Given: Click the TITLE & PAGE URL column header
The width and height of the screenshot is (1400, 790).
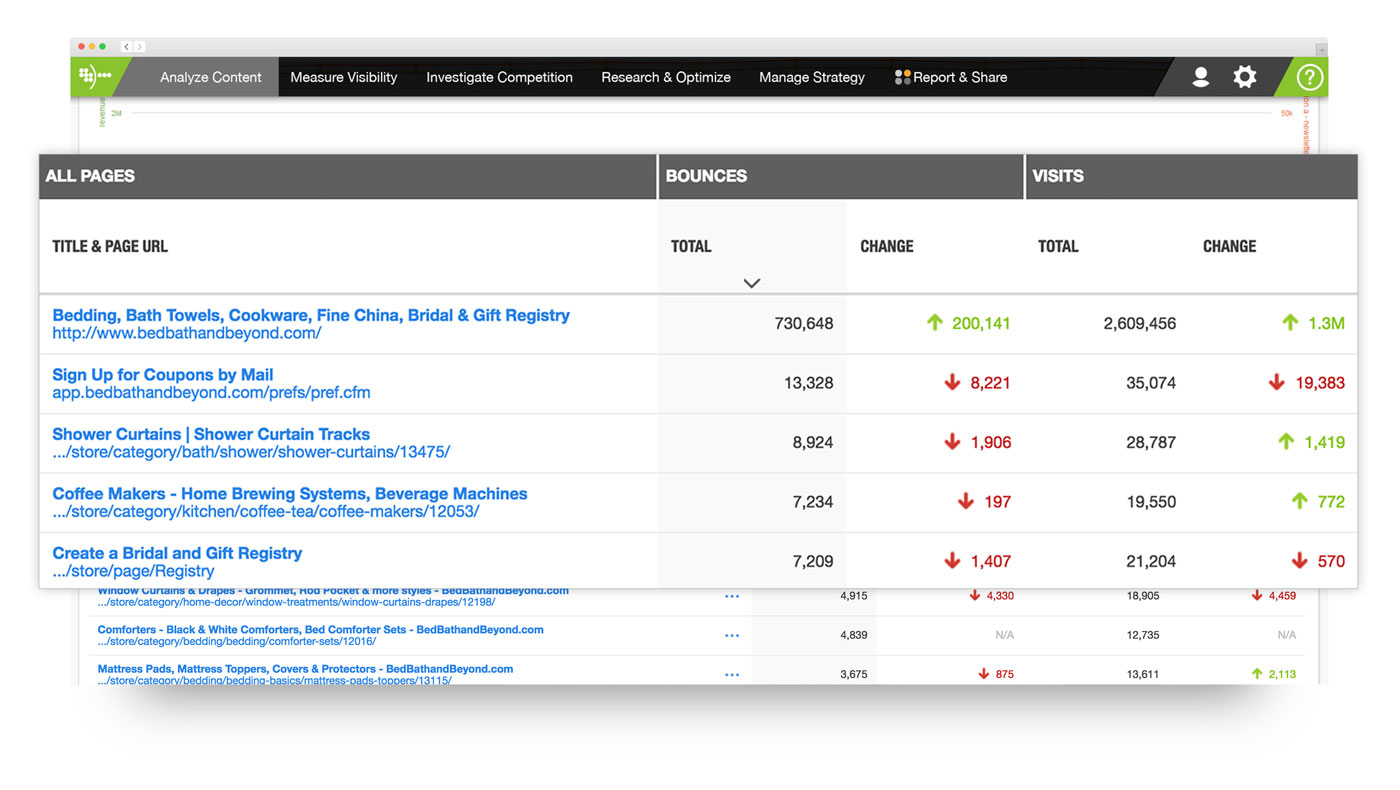Looking at the screenshot, I should click(110, 246).
